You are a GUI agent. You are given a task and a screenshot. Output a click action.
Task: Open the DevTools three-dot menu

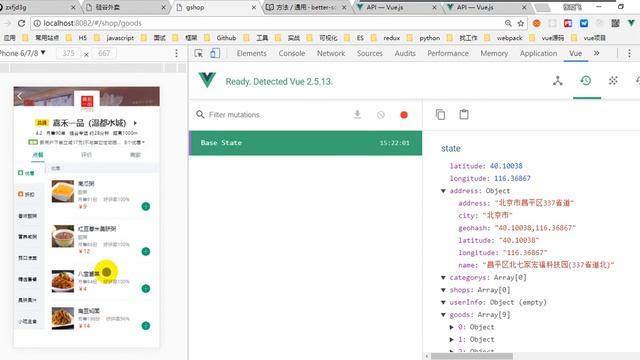tap(629, 53)
